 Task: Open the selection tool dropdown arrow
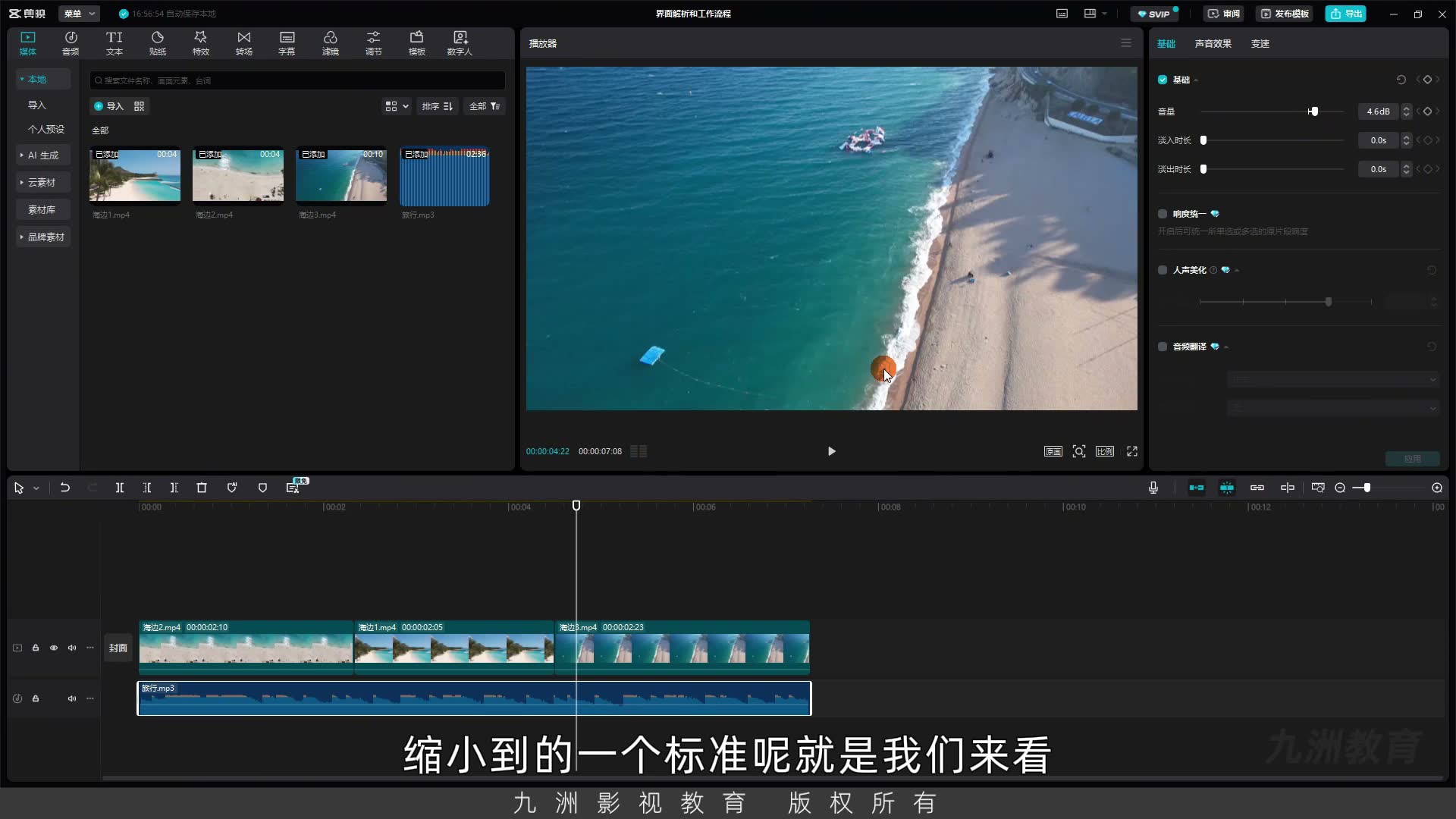[36, 488]
